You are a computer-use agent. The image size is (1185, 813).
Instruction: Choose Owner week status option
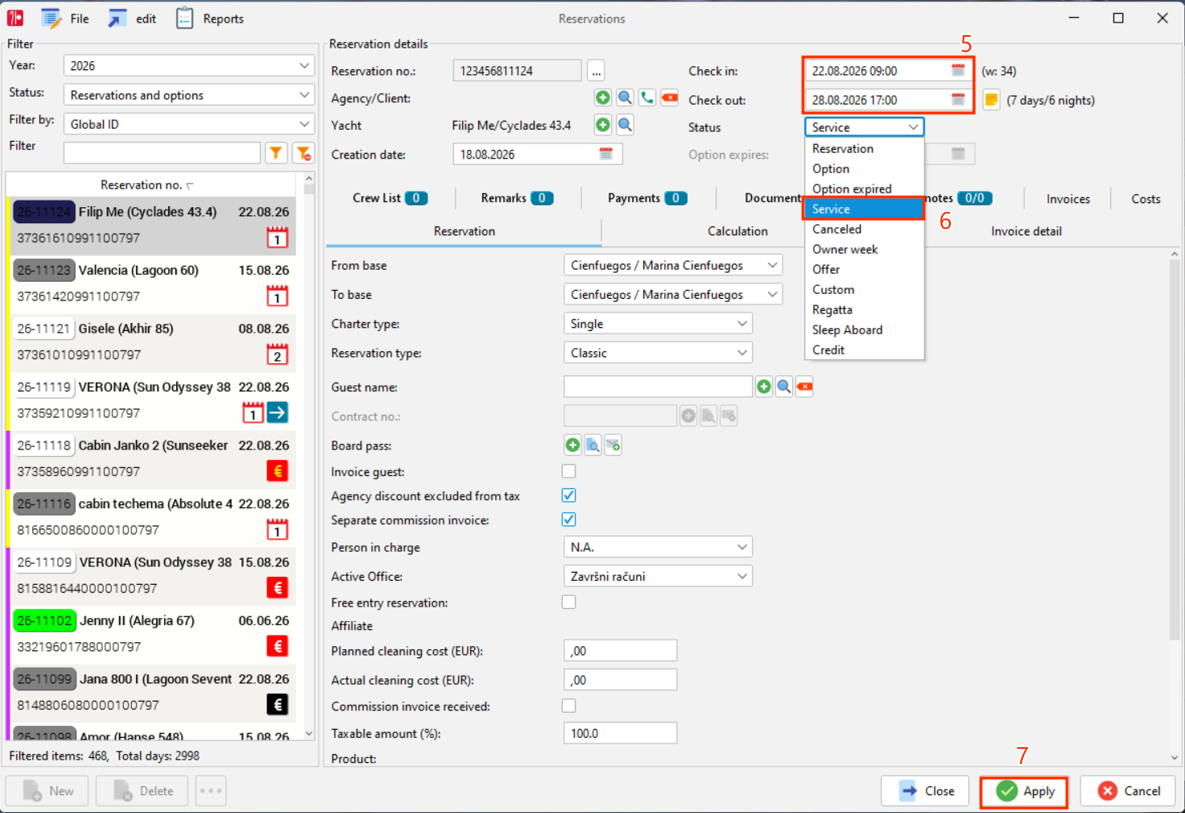864,249
